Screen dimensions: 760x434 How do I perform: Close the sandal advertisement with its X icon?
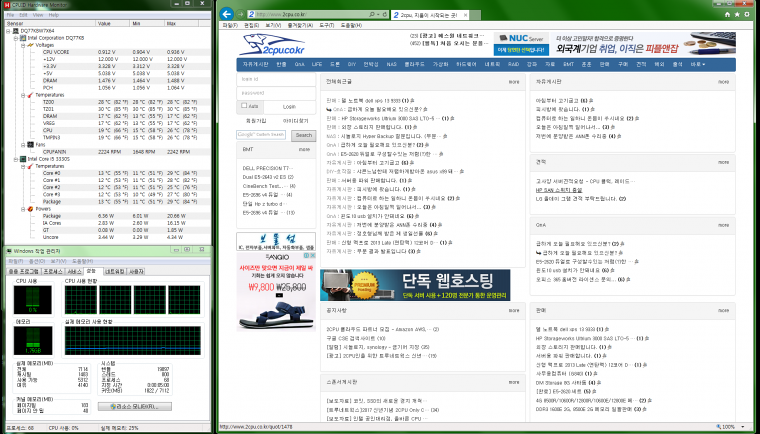click(x=313, y=255)
